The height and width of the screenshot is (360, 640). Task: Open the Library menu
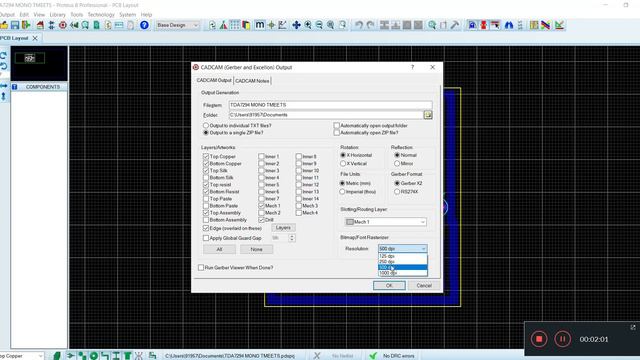58,15
